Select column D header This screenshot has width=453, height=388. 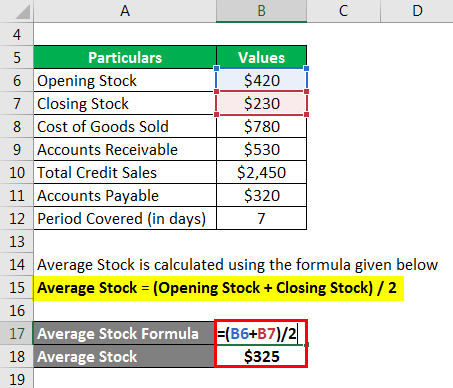[417, 11]
